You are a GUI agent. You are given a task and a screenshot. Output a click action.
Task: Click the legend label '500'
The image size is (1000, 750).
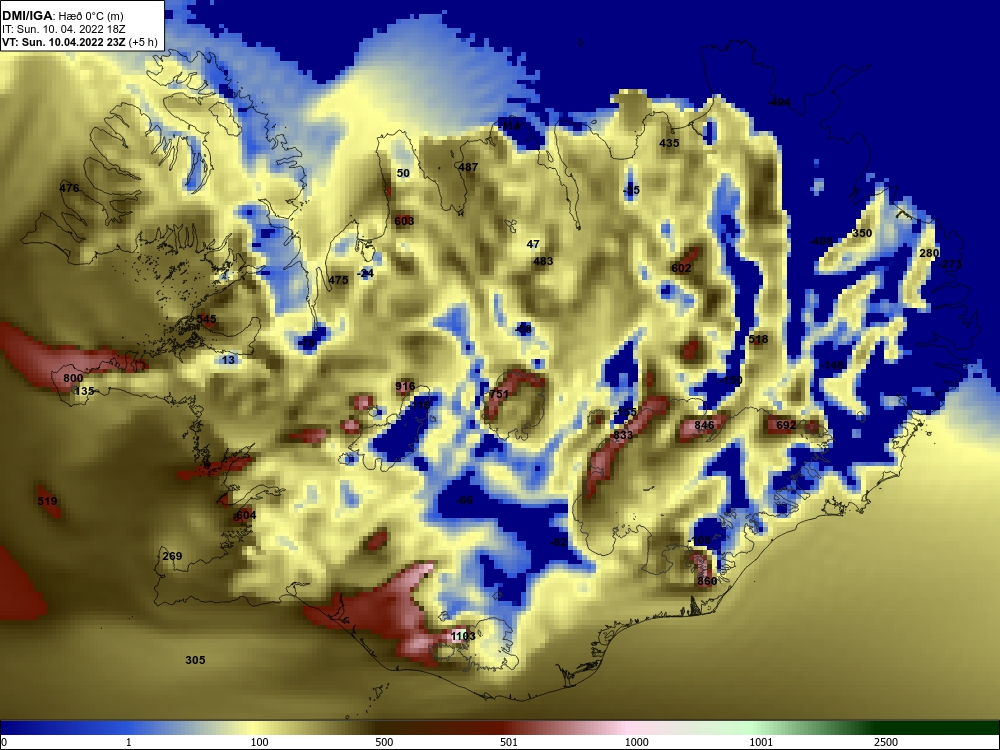[384, 742]
